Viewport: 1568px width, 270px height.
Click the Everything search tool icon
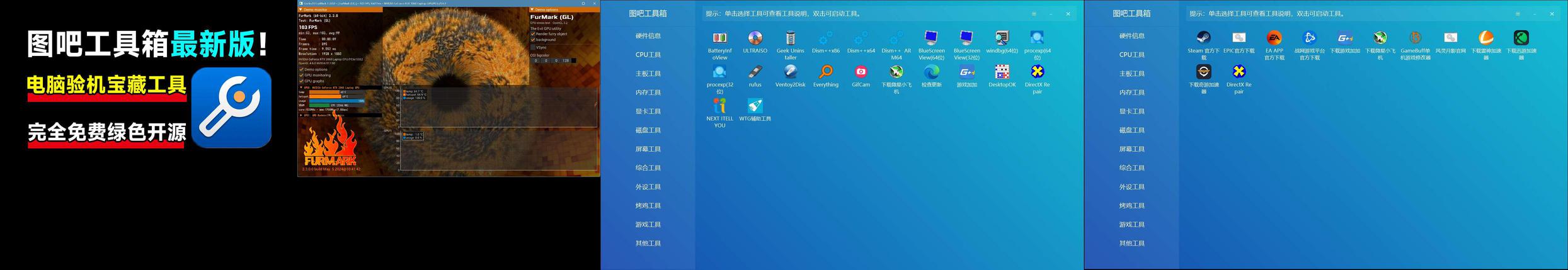[825, 72]
